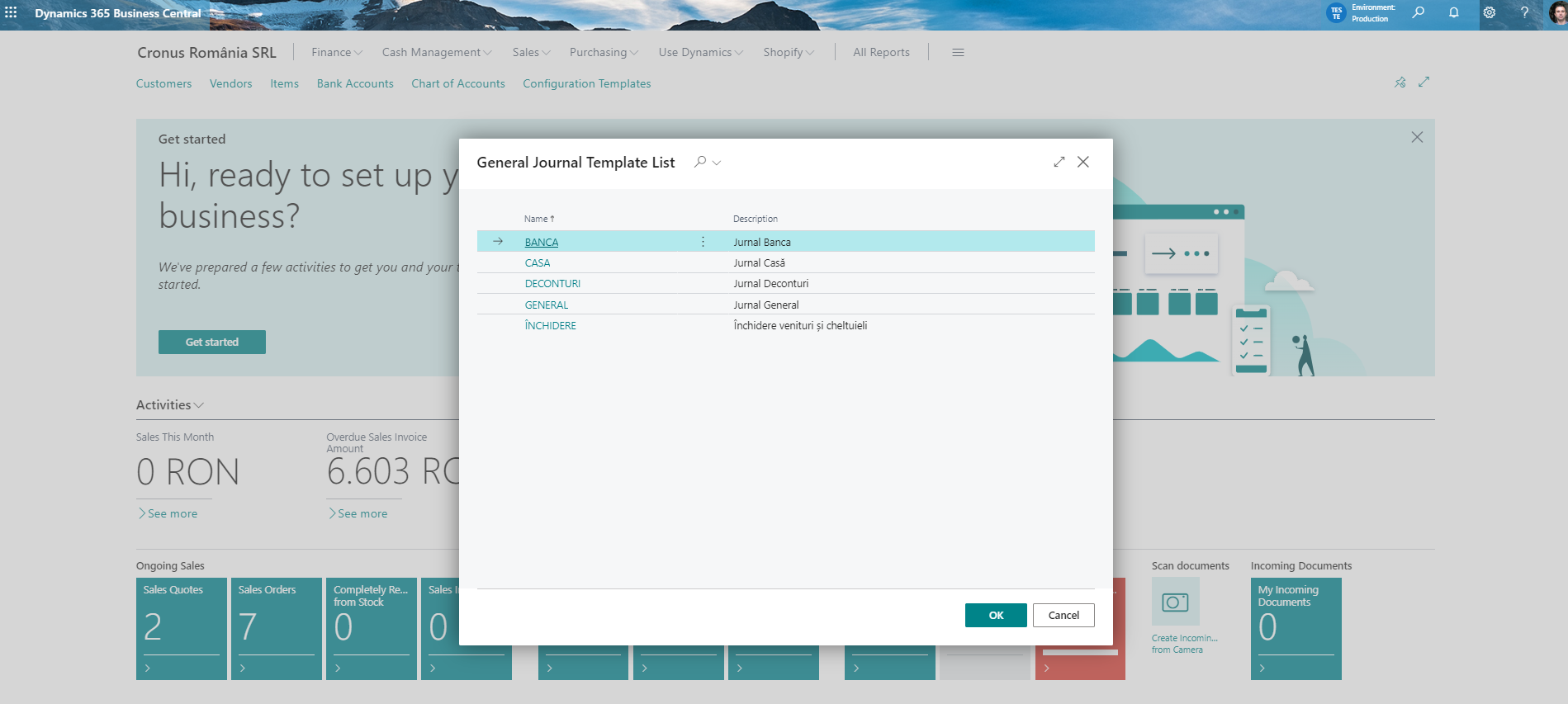Click the Închidere venituri și cheltuieli cell
The height and width of the screenshot is (704, 1568).
(800, 325)
